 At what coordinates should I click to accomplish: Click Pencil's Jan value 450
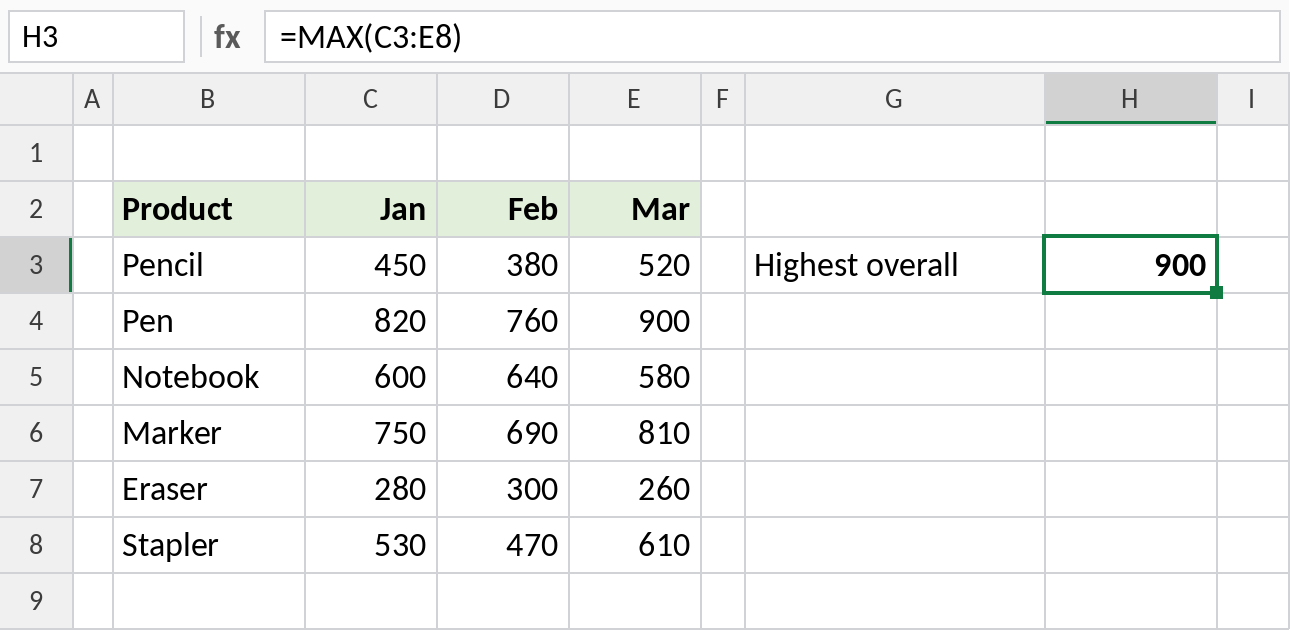click(371, 265)
